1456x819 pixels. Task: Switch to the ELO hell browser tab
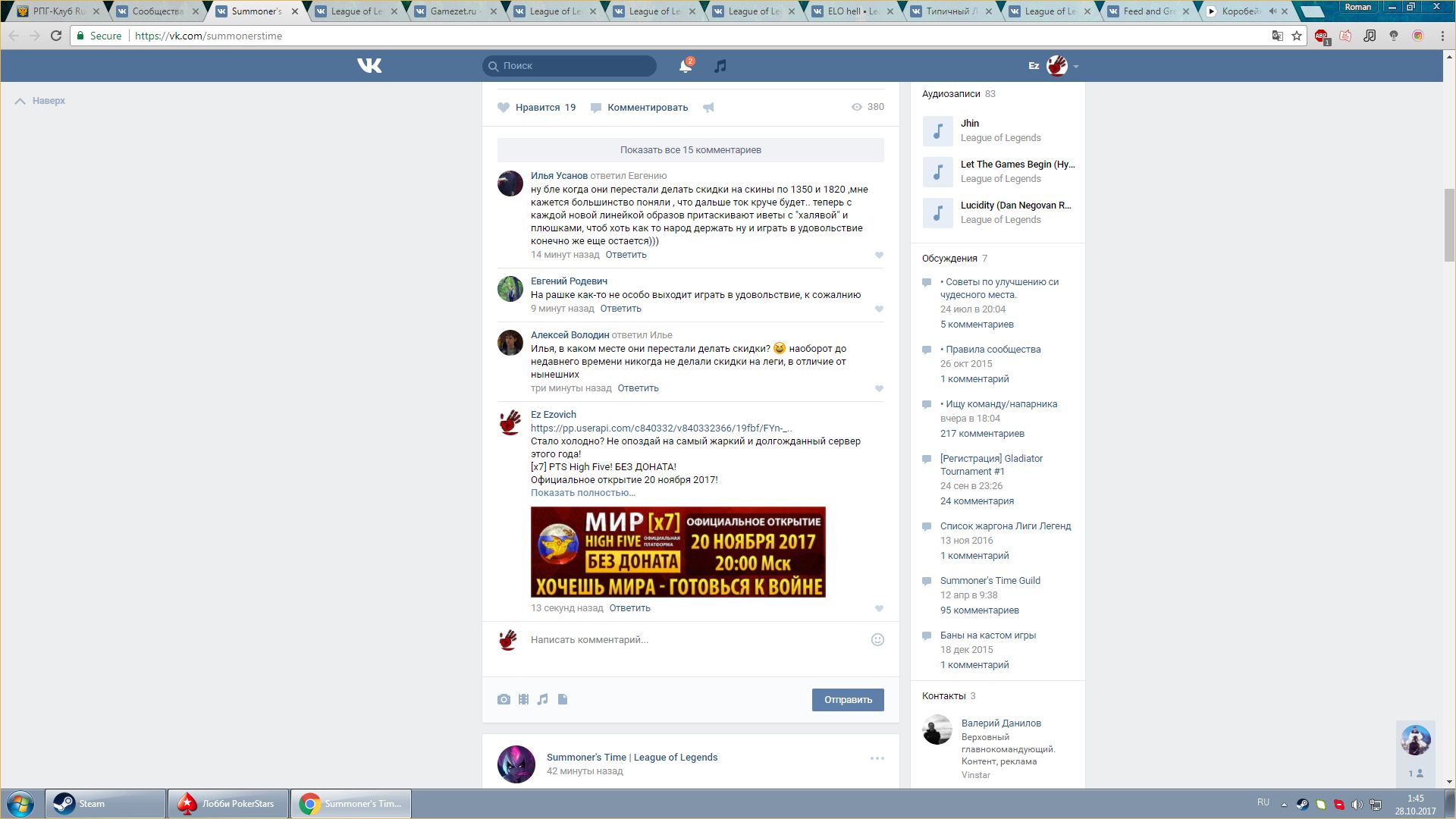click(x=852, y=11)
